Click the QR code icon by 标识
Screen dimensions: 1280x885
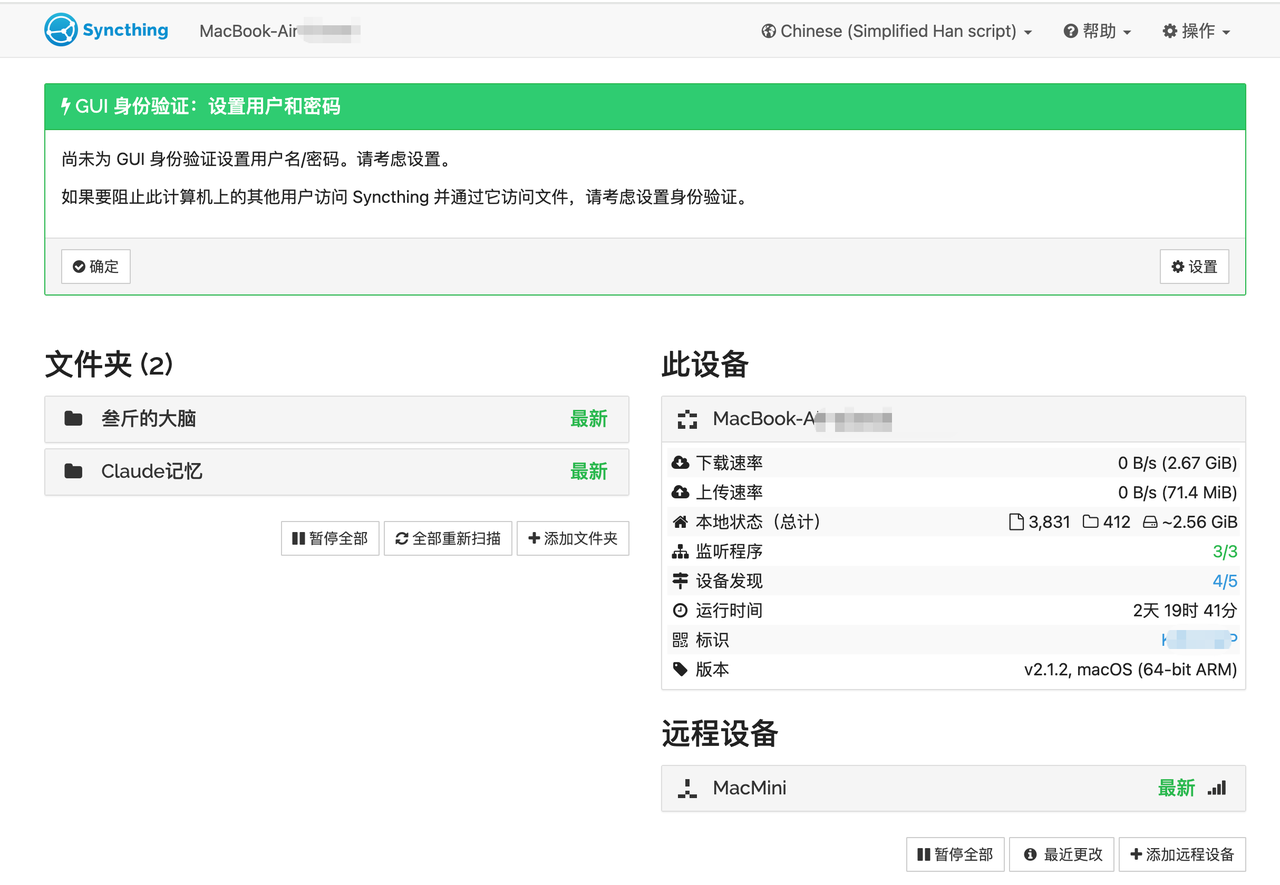[680, 640]
